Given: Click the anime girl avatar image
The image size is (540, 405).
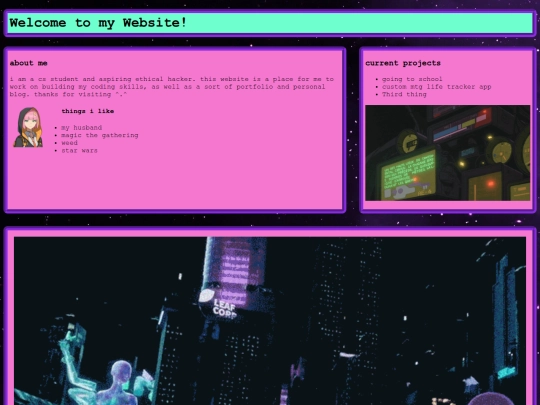Looking at the screenshot, I should 28,127.
